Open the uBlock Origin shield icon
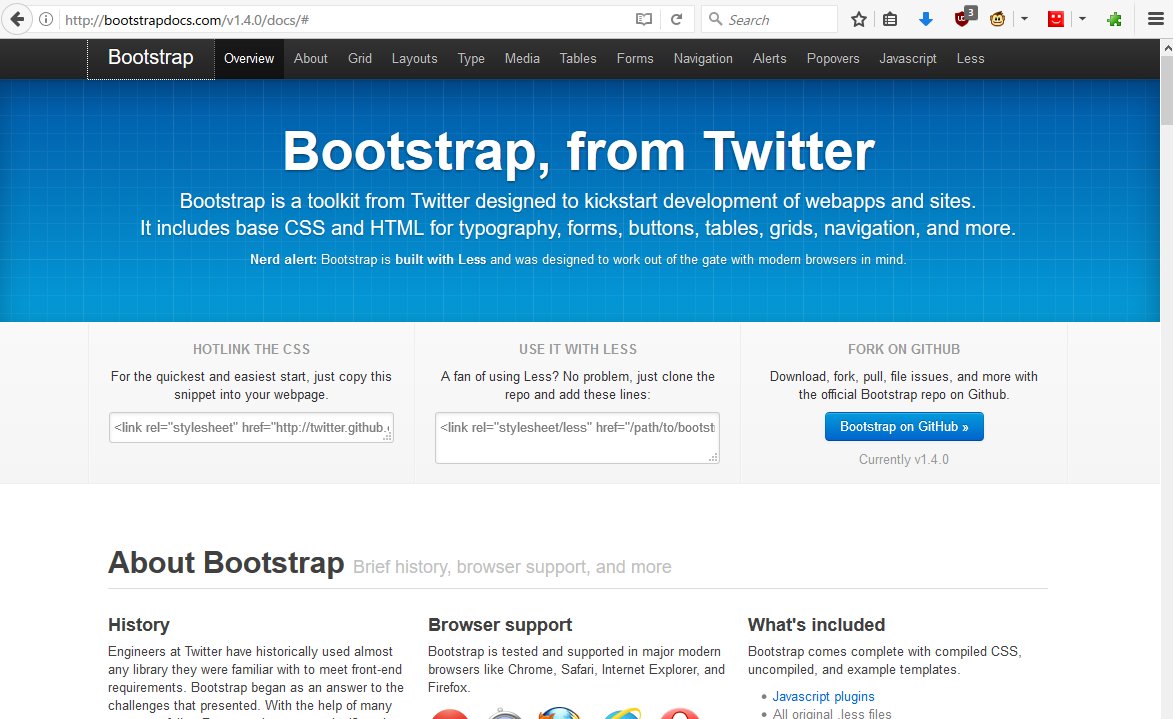The width and height of the screenshot is (1173, 719). [x=964, y=17]
